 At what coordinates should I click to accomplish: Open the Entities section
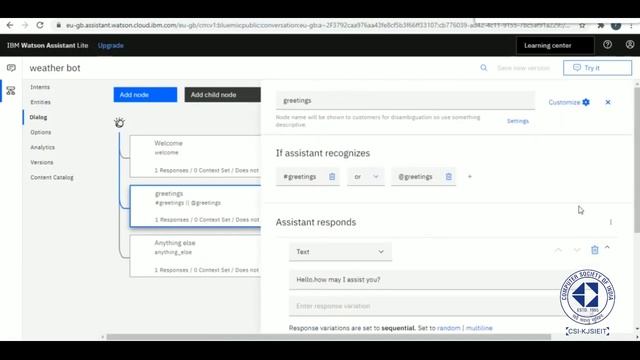(40, 102)
